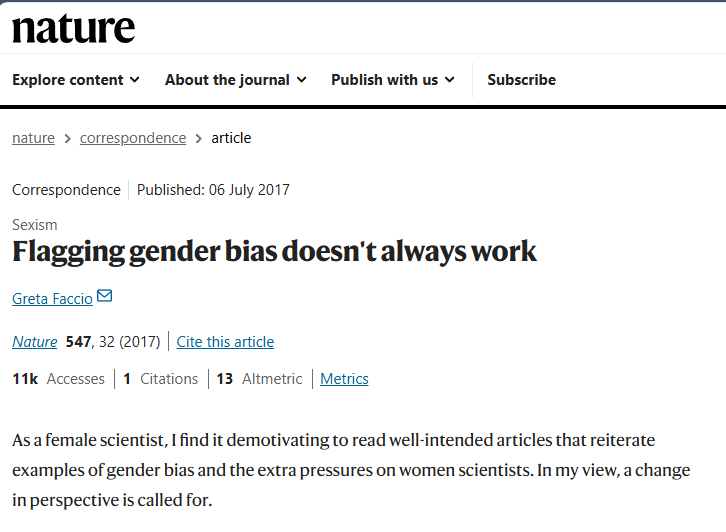
Task: Expand the Publish with us menu
Action: [392, 80]
